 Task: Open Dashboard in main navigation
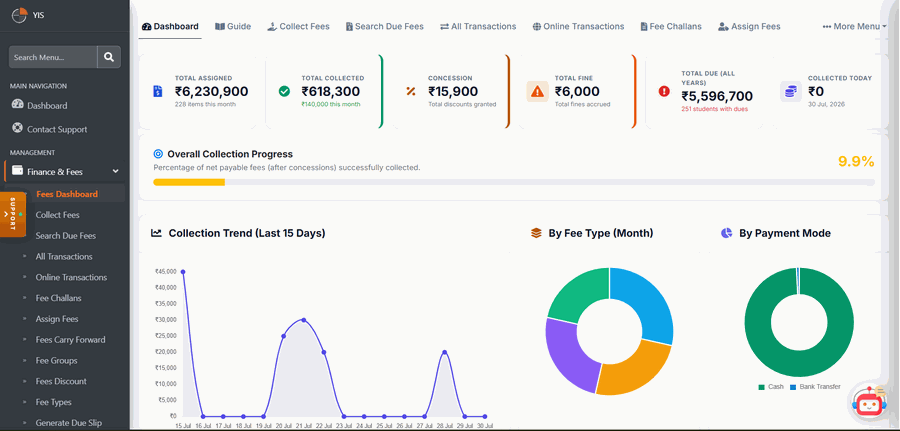pyautogui.click(x=47, y=106)
